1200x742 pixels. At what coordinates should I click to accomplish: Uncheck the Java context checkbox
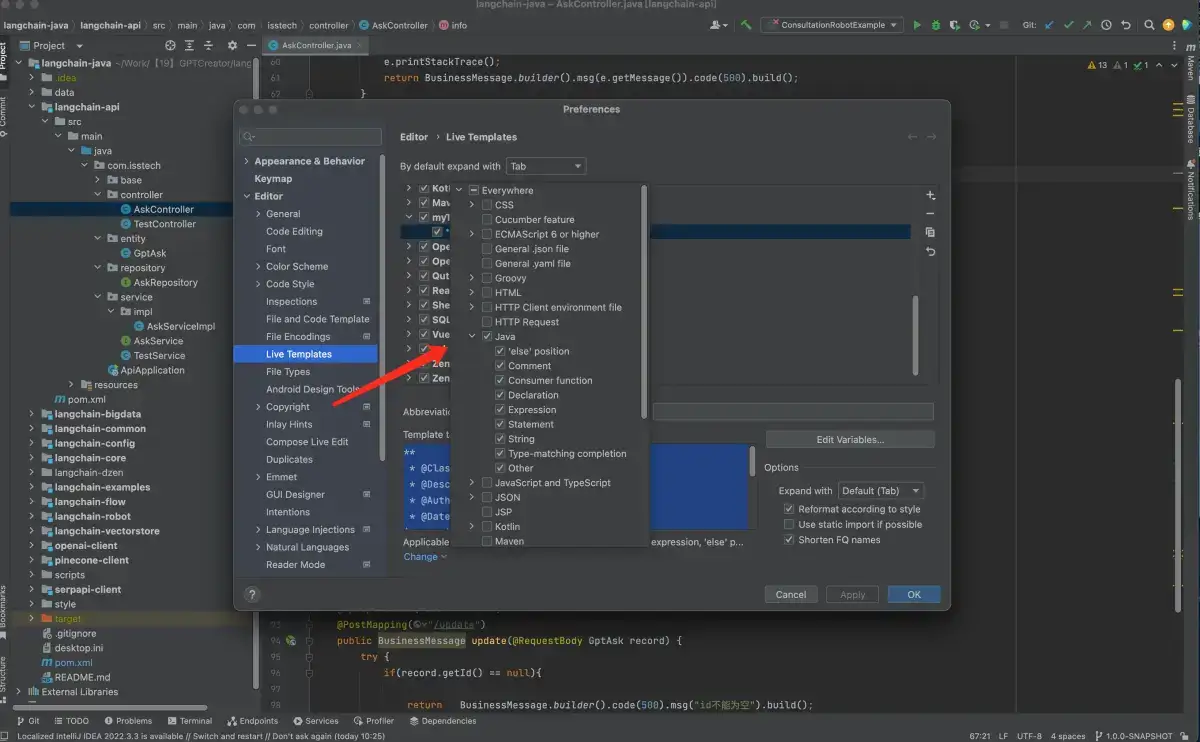pyautogui.click(x=487, y=337)
